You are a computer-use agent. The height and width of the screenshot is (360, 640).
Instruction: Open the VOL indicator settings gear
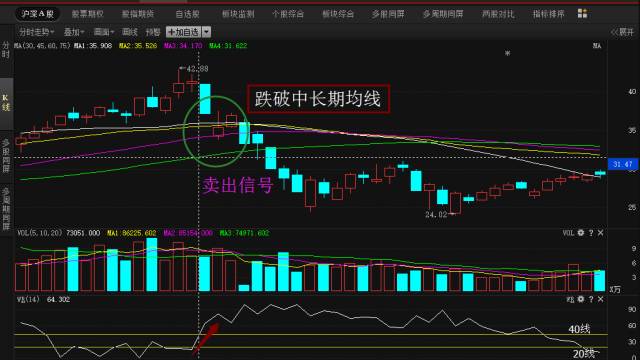point(580,233)
